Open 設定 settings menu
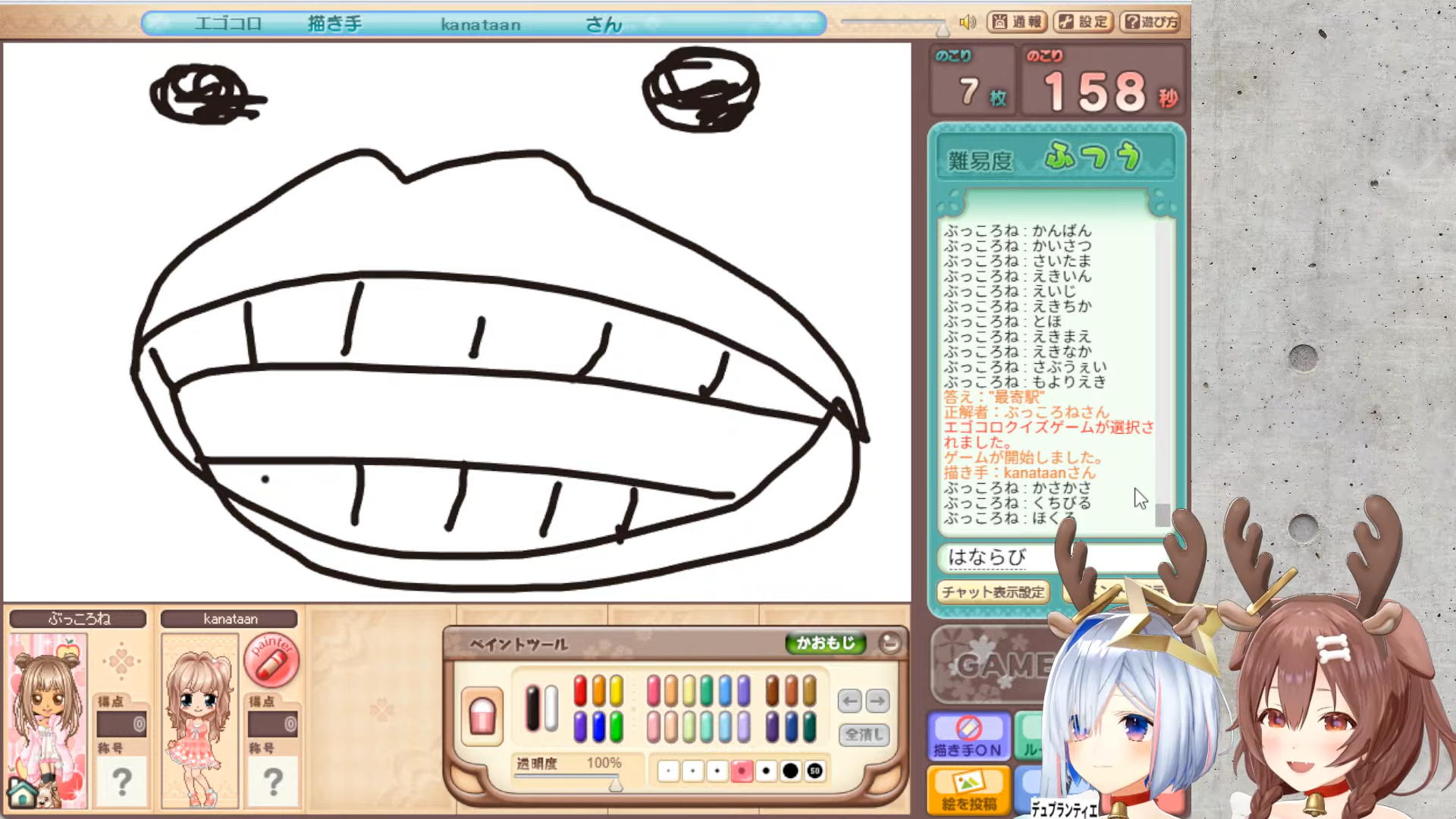The height and width of the screenshot is (819, 1456). point(1084,22)
